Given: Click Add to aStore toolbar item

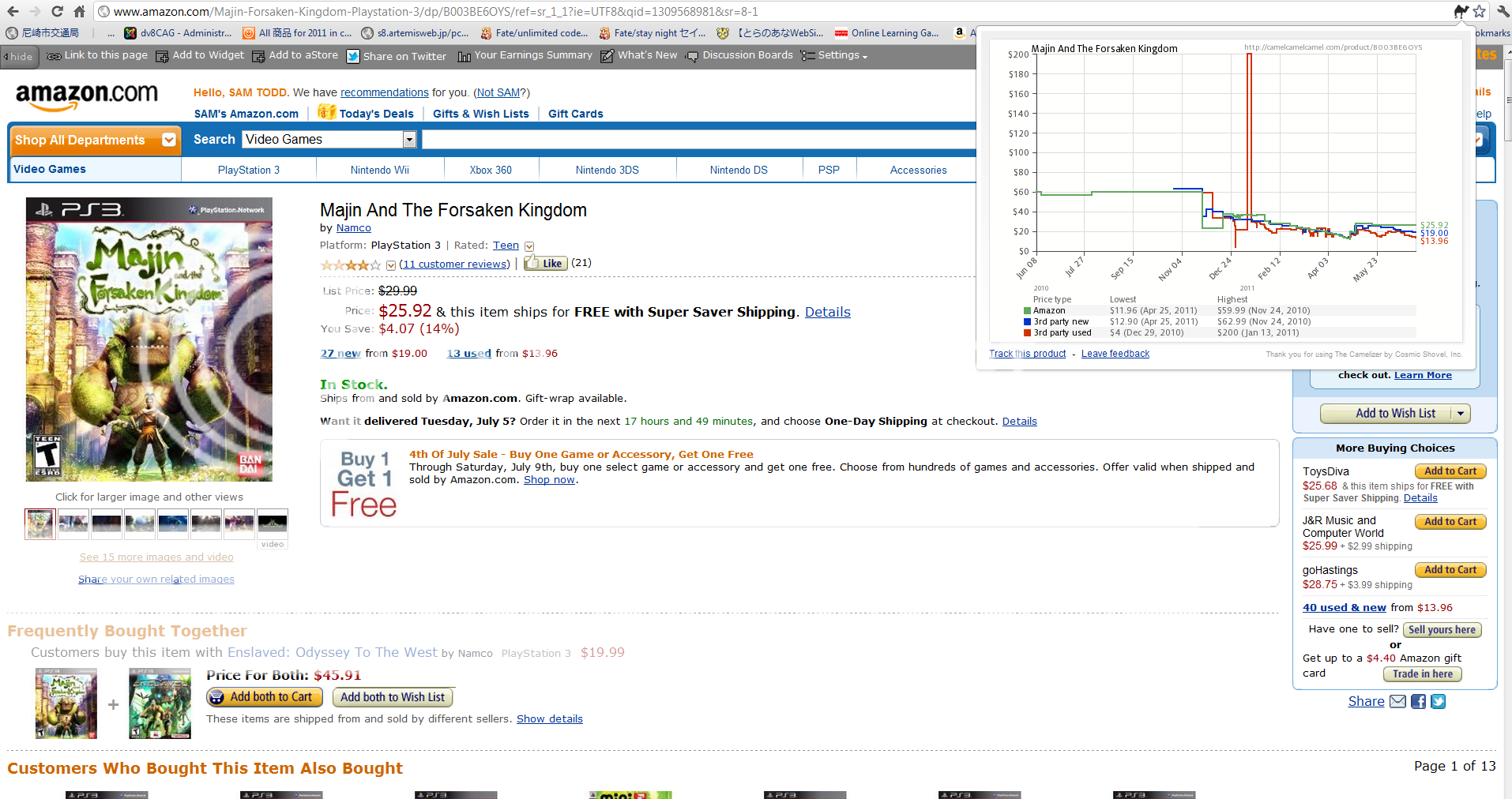Looking at the screenshot, I should 295,55.
